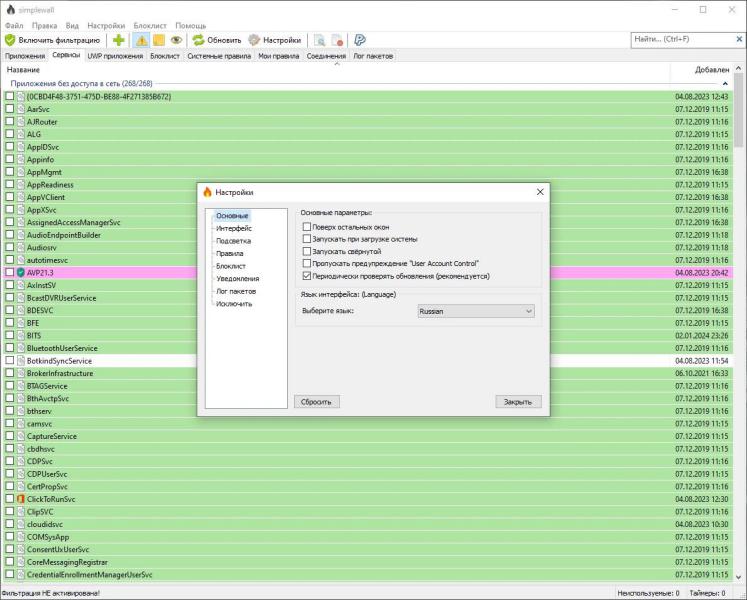Click the Сбросить button
Image resolution: width=747 pixels, height=600 pixels.
coord(316,402)
